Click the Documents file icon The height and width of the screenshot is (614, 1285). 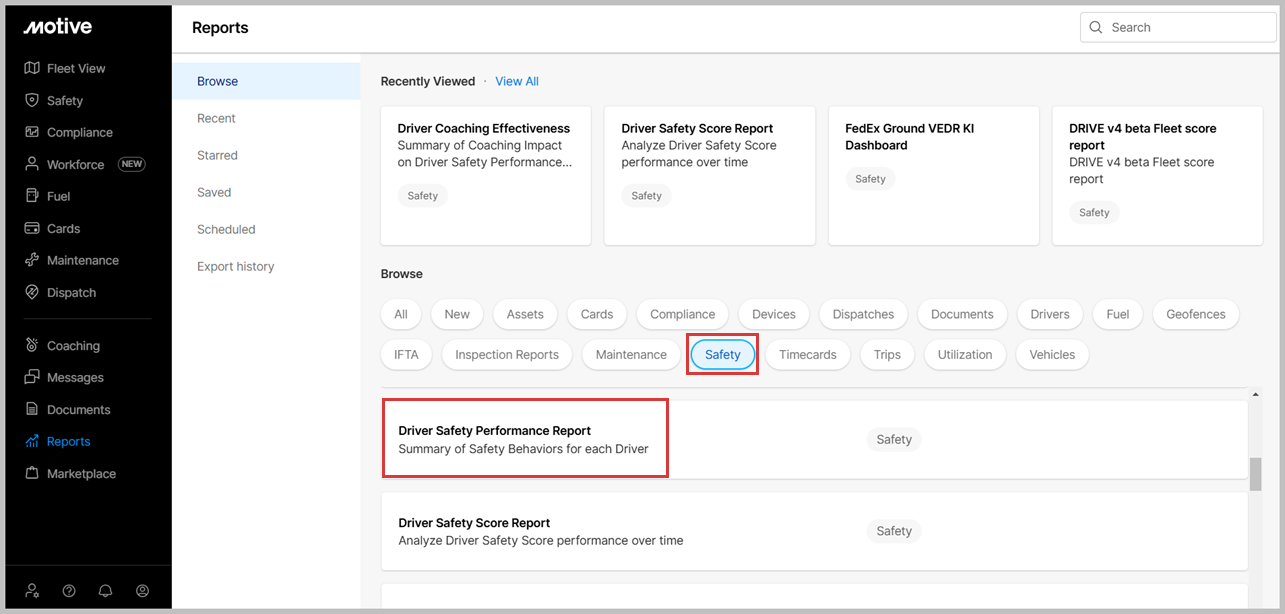[32, 409]
